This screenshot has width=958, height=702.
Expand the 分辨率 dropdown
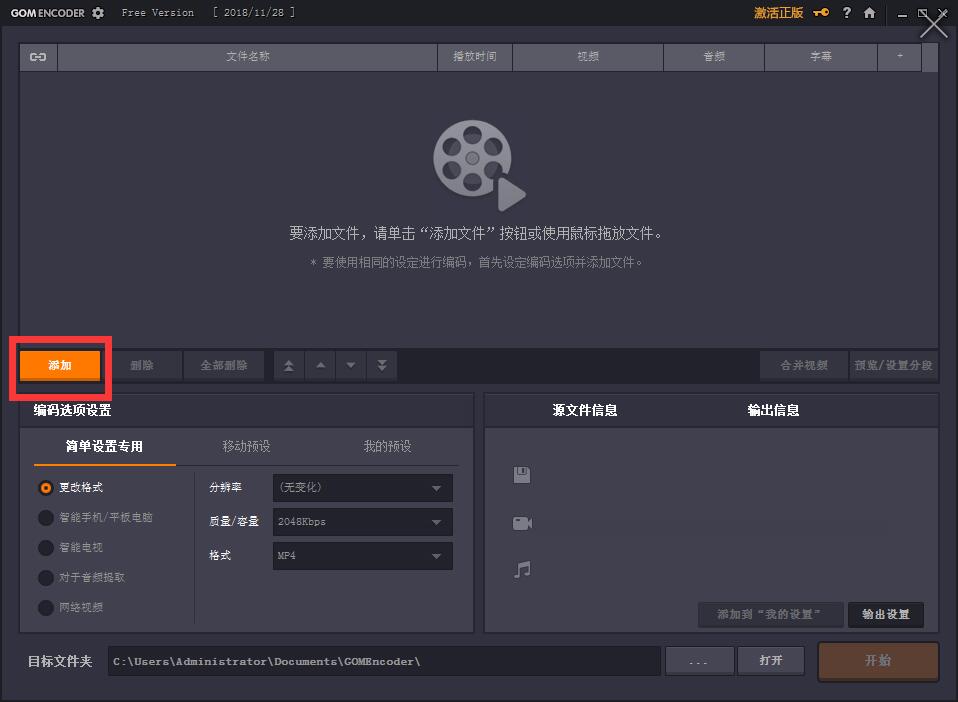(362, 488)
